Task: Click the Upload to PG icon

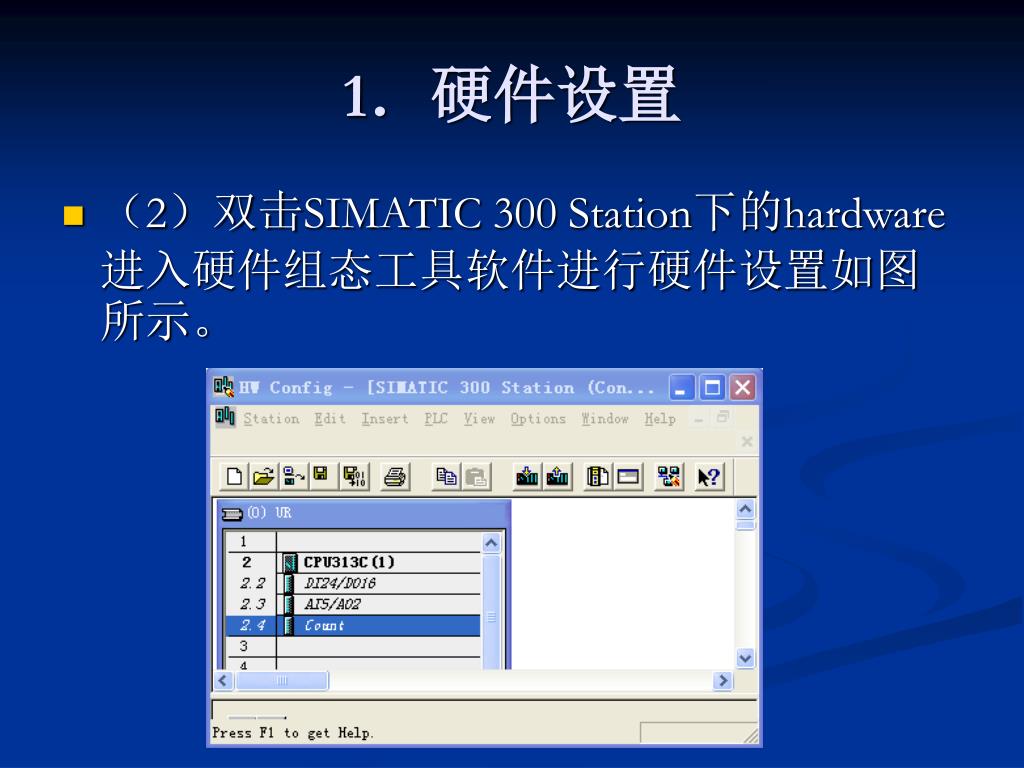Action: tap(556, 476)
